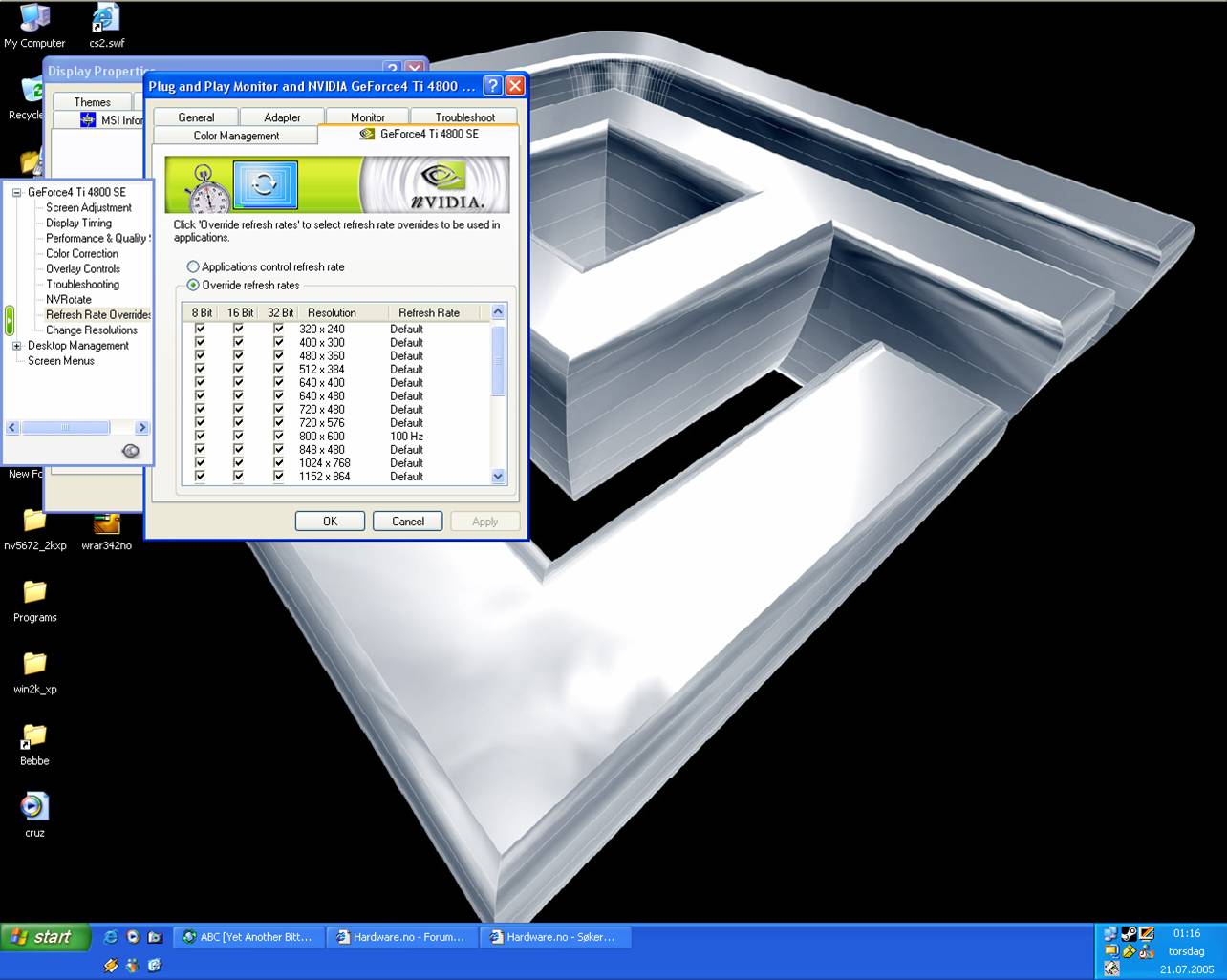Open My Computer desktop icon

34,25
